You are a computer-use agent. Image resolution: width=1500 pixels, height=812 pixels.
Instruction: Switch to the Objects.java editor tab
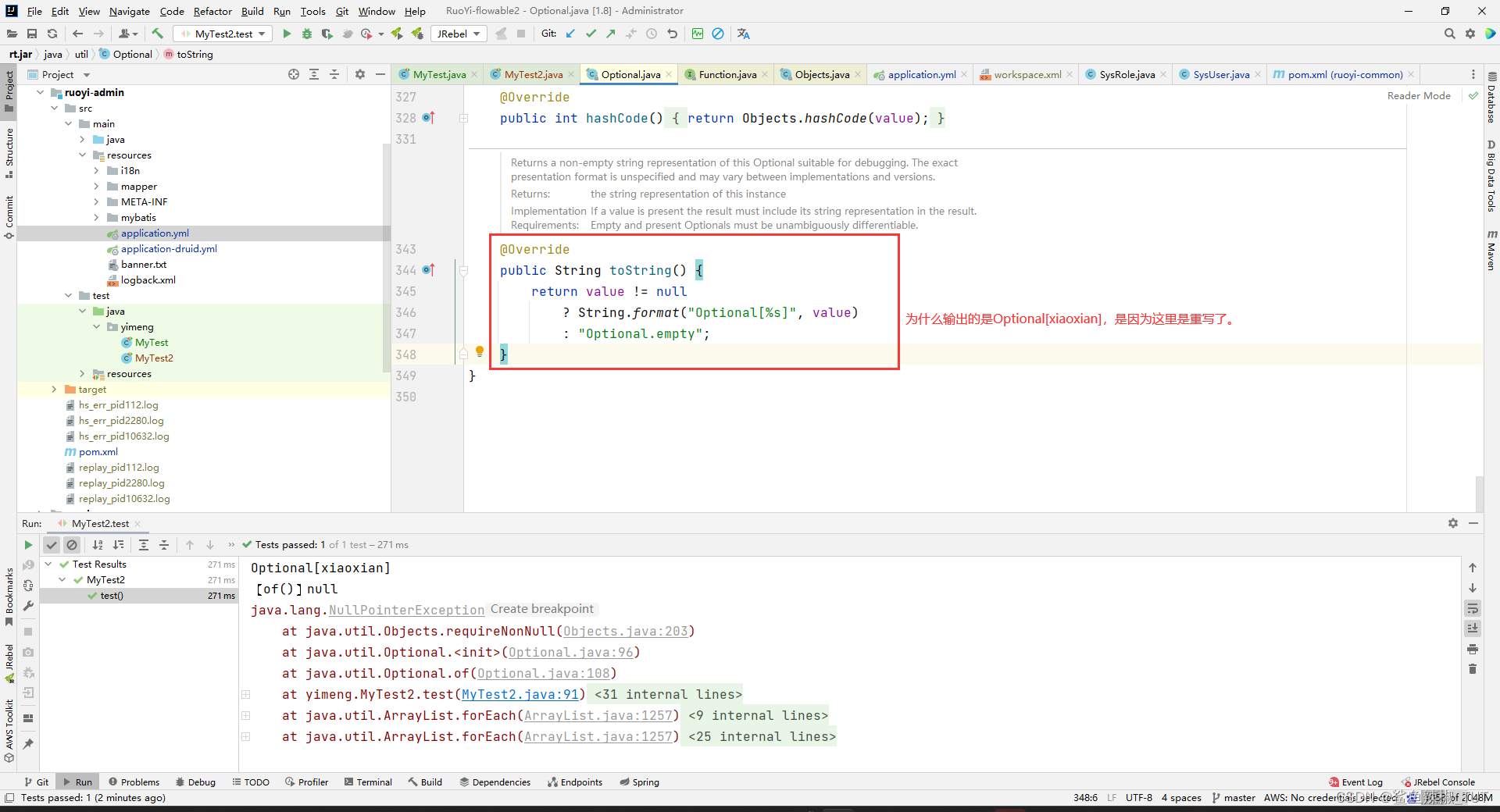(x=822, y=74)
